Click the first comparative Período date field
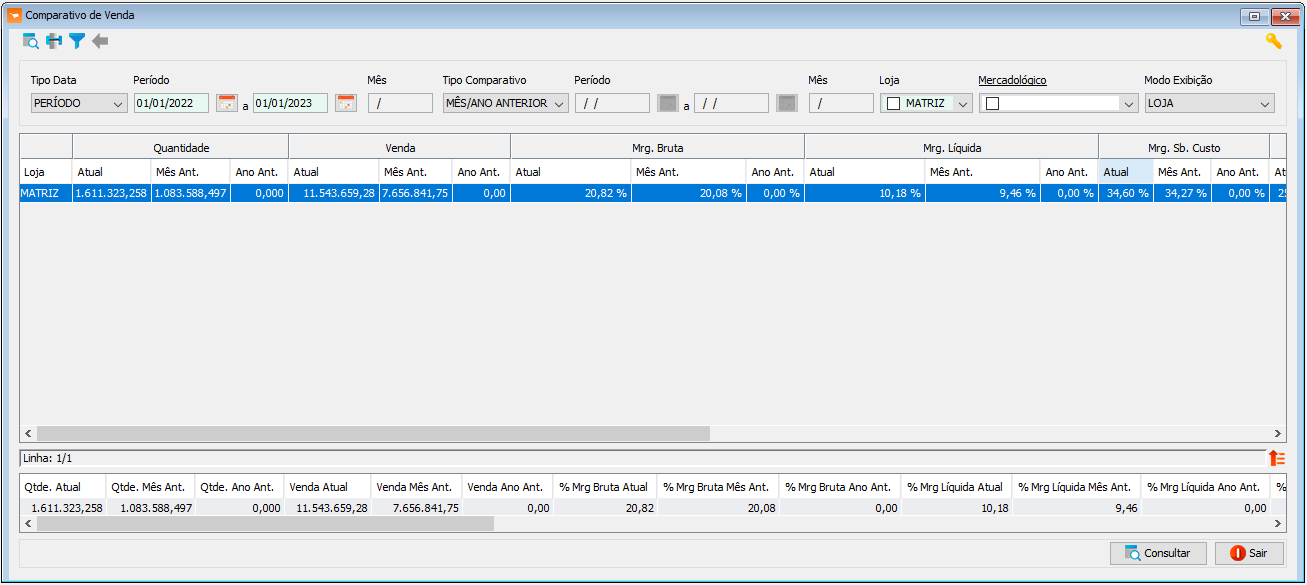The width and height of the screenshot is (1307, 585). [612, 103]
